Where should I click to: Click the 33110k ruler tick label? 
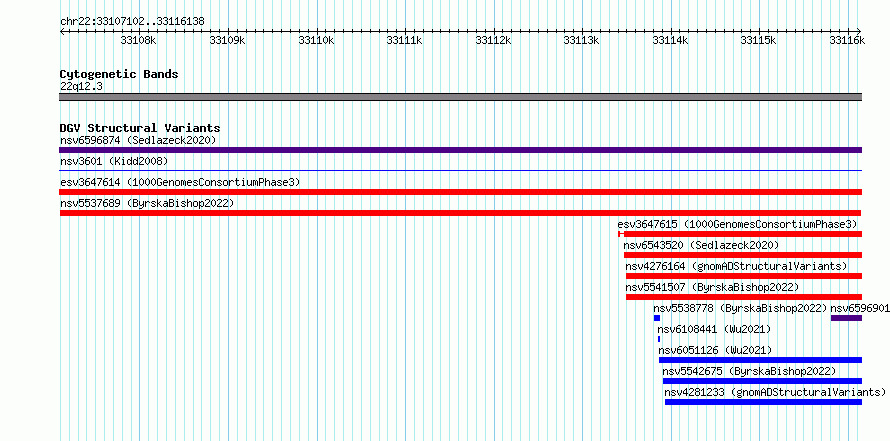coord(316,40)
